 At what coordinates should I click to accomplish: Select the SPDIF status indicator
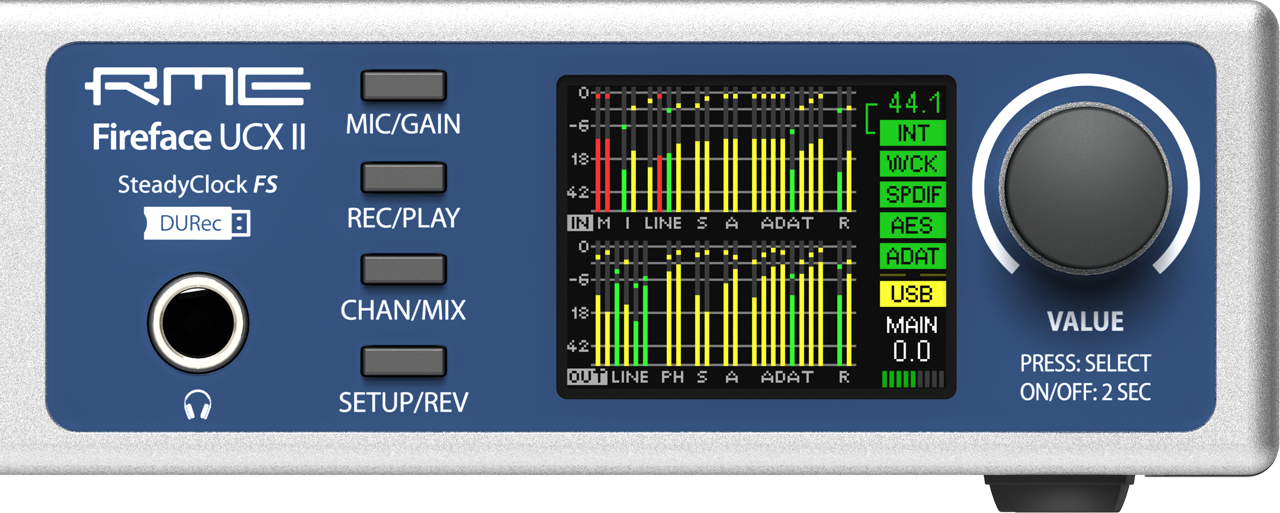pyautogui.click(x=912, y=194)
